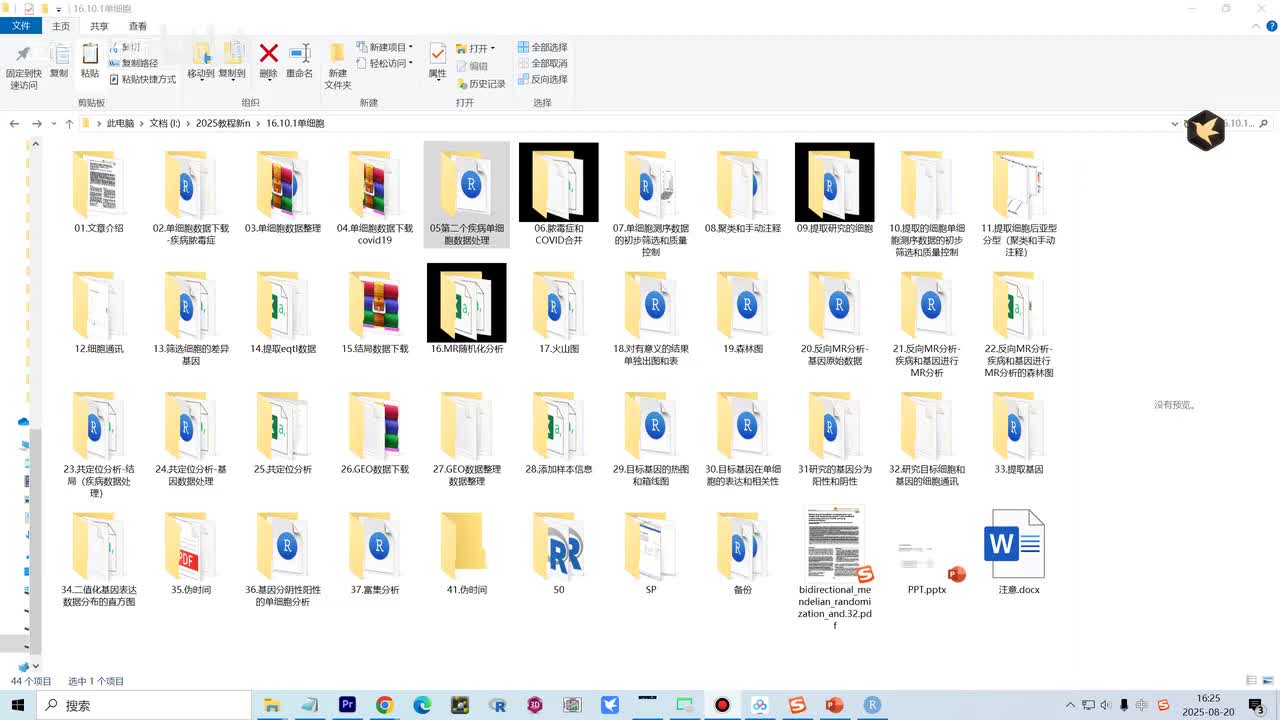Select the 04.单细胞数据下载covid19 folder
Image resolution: width=1280 pixels, height=720 pixels.
[x=375, y=197]
